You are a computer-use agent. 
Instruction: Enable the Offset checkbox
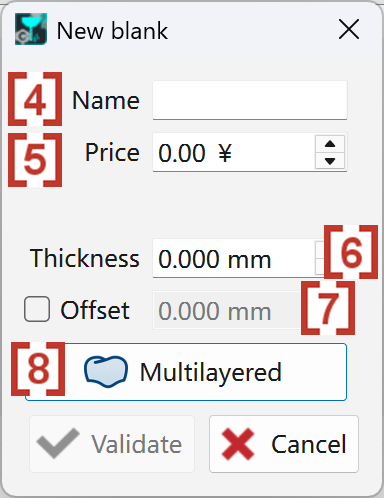[x=37, y=309]
